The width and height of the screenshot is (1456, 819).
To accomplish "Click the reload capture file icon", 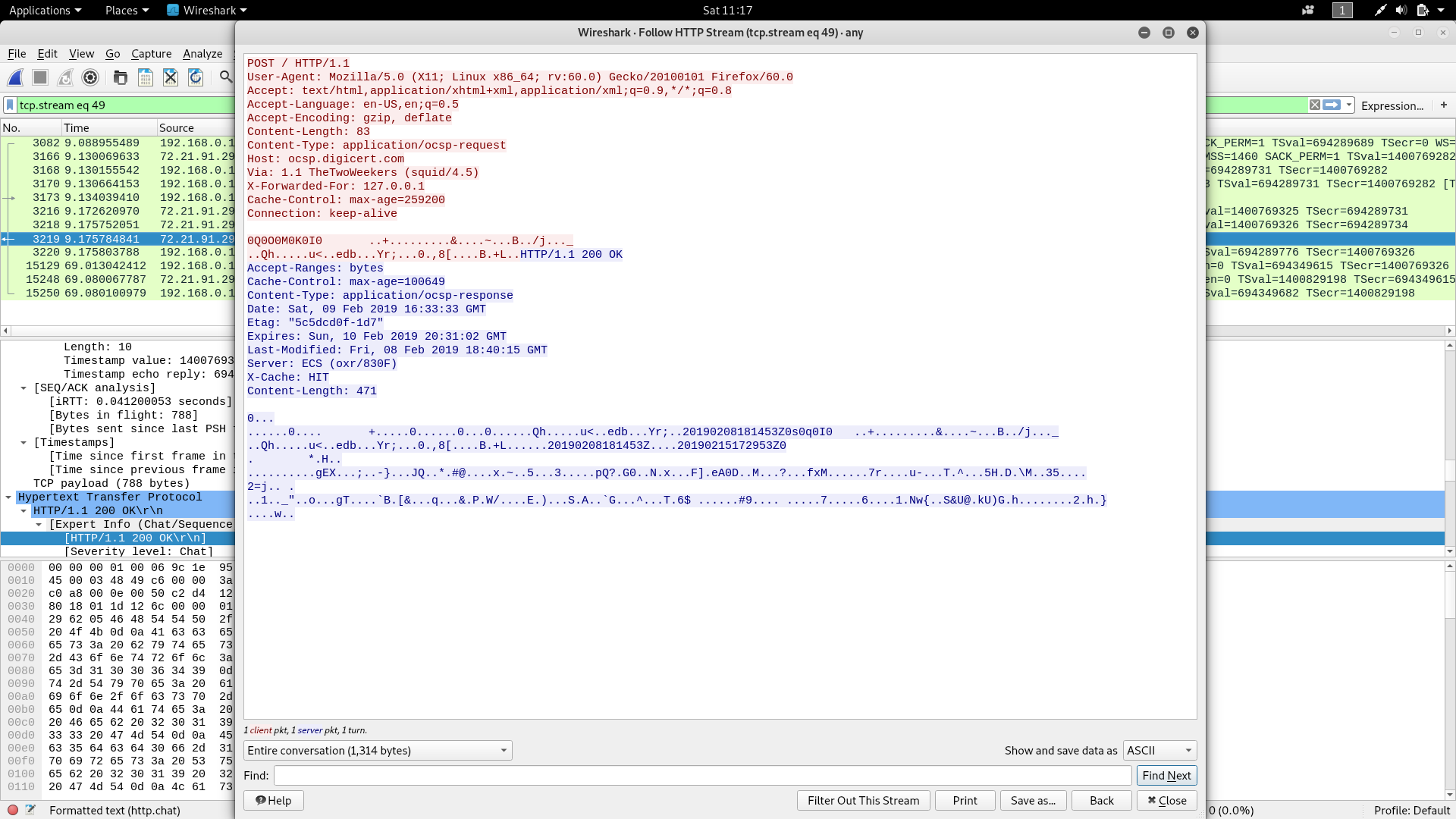I will pos(196,77).
